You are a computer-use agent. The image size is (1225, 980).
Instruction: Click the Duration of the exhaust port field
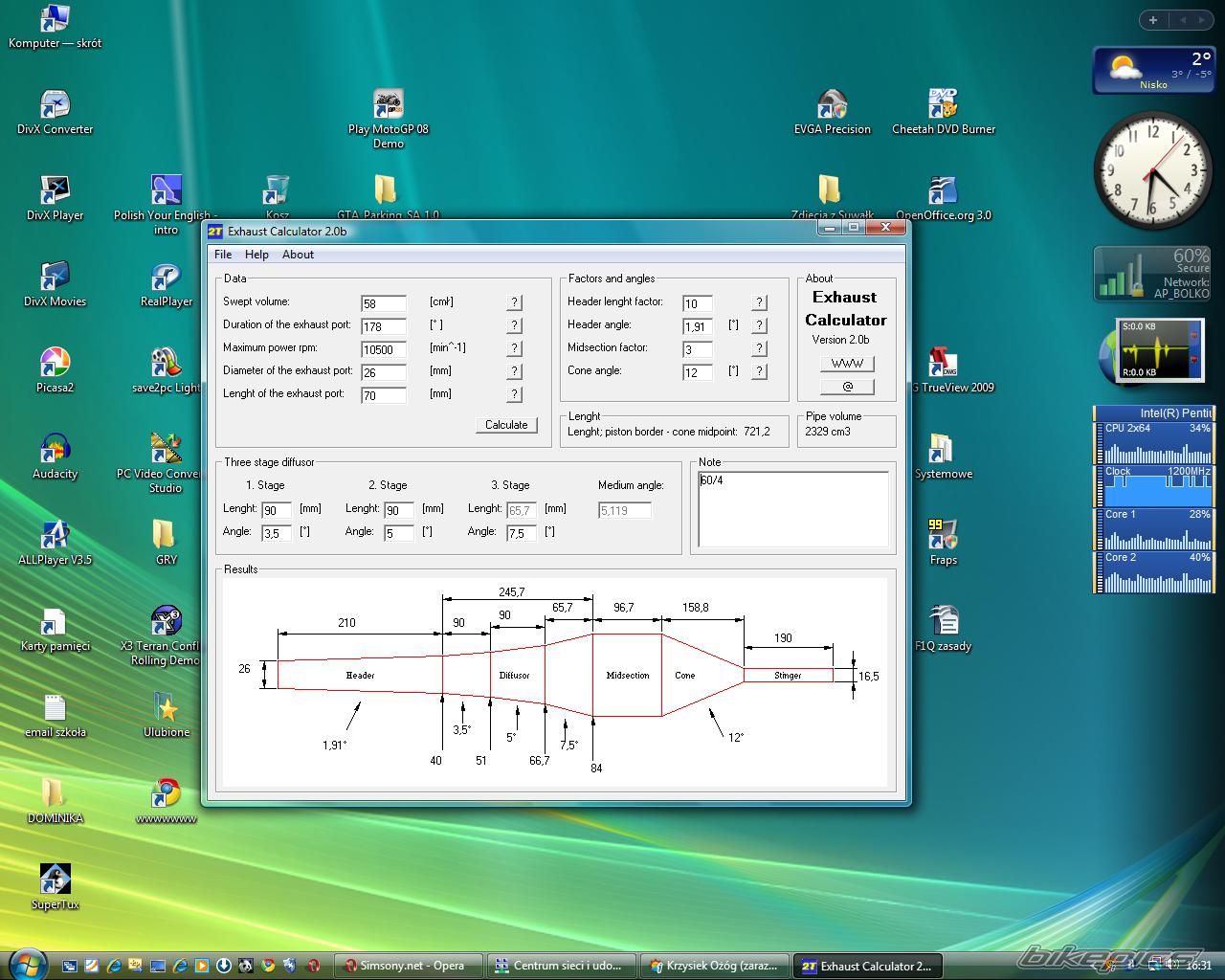tap(384, 326)
